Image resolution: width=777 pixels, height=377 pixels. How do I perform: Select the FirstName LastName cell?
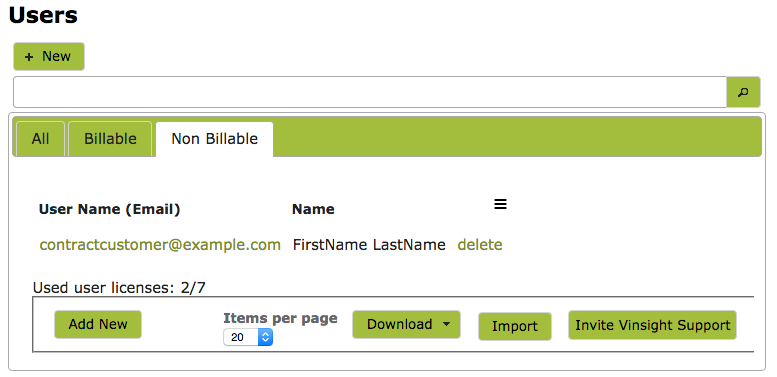[369, 245]
